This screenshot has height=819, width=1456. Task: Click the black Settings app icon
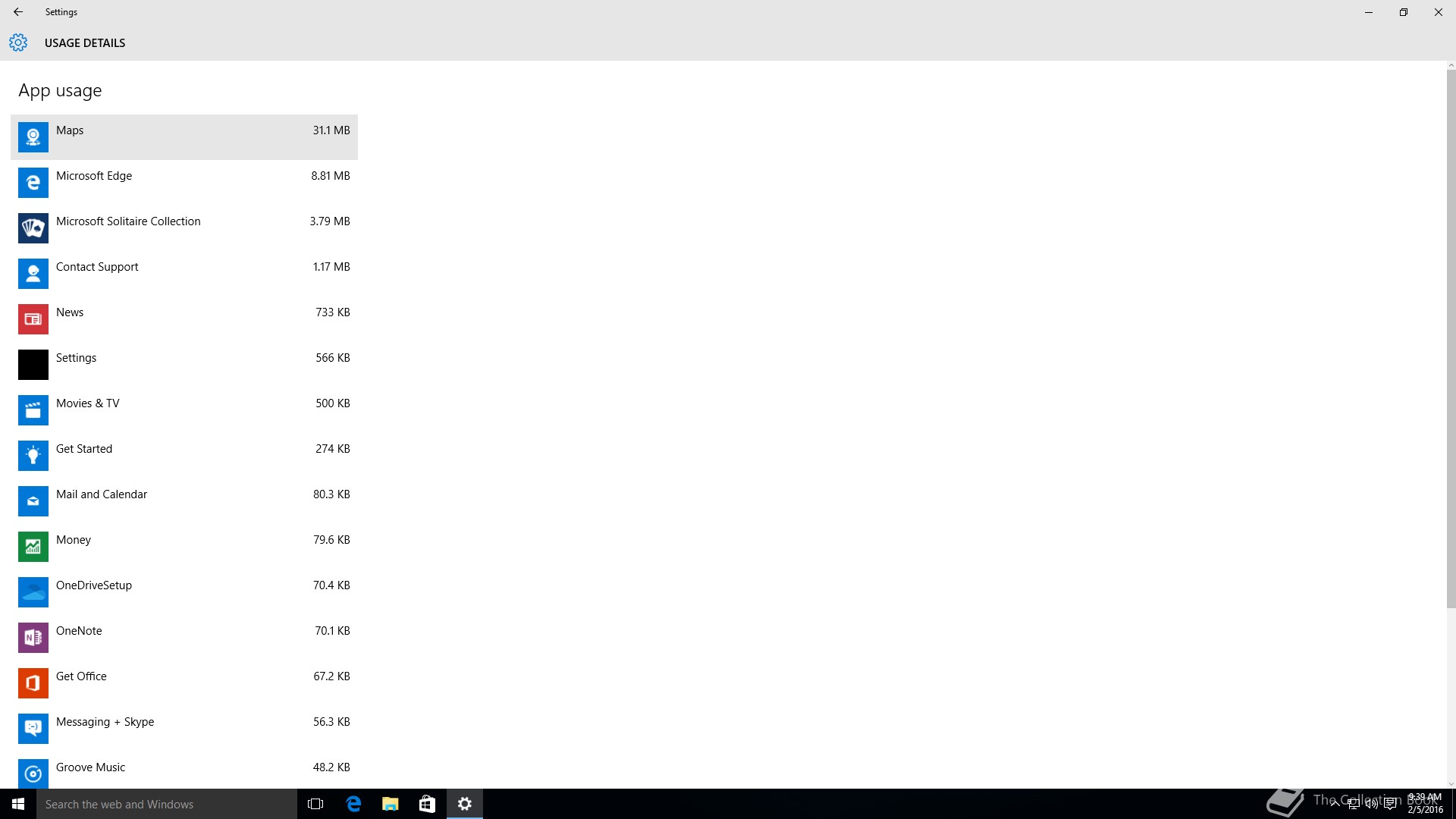coord(33,365)
